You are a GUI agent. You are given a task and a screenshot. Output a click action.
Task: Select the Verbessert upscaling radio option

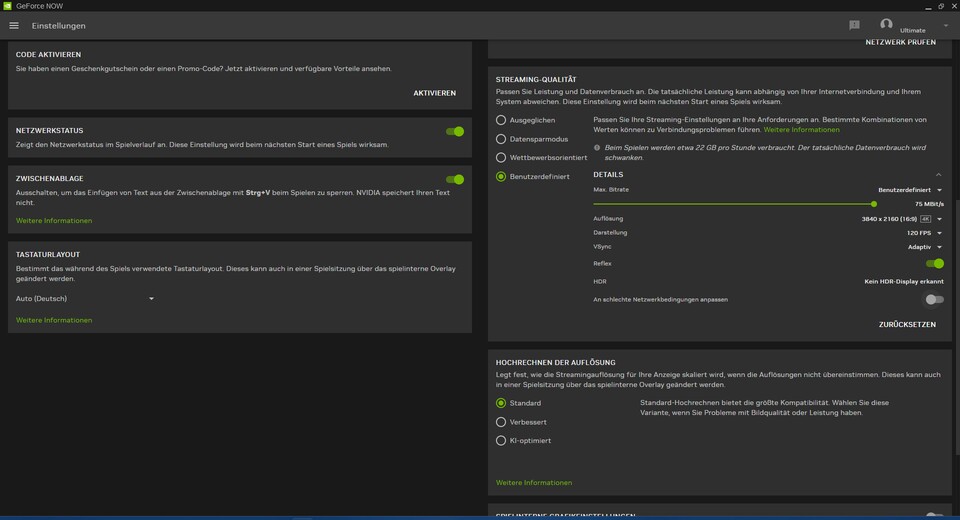coord(501,422)
